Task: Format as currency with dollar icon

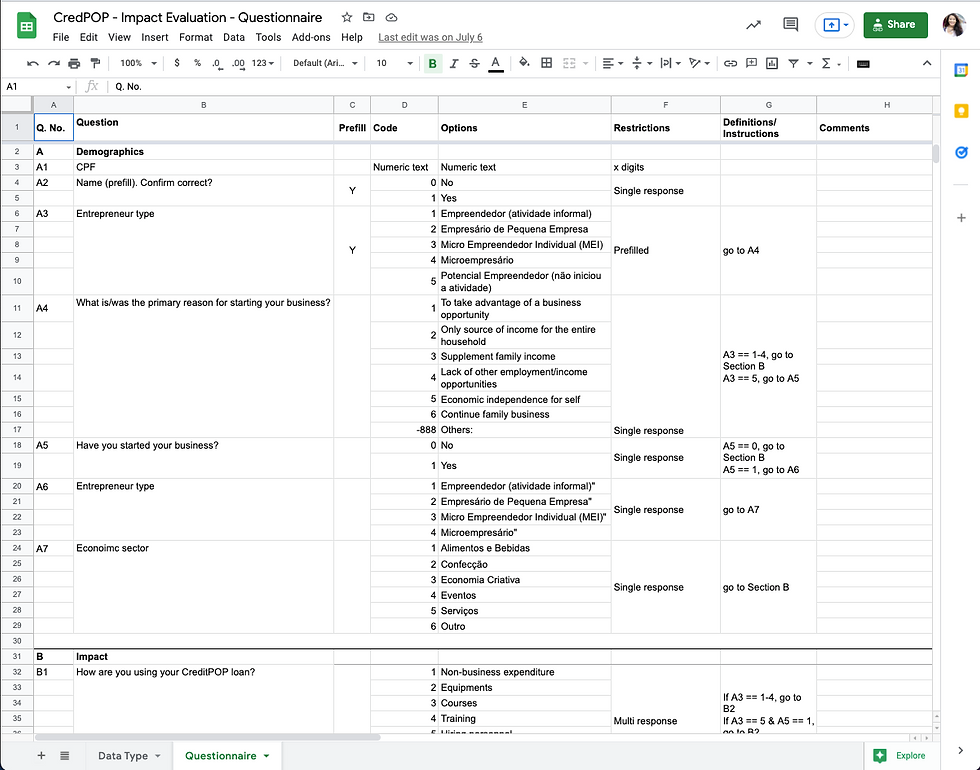Action: (177, 63)
